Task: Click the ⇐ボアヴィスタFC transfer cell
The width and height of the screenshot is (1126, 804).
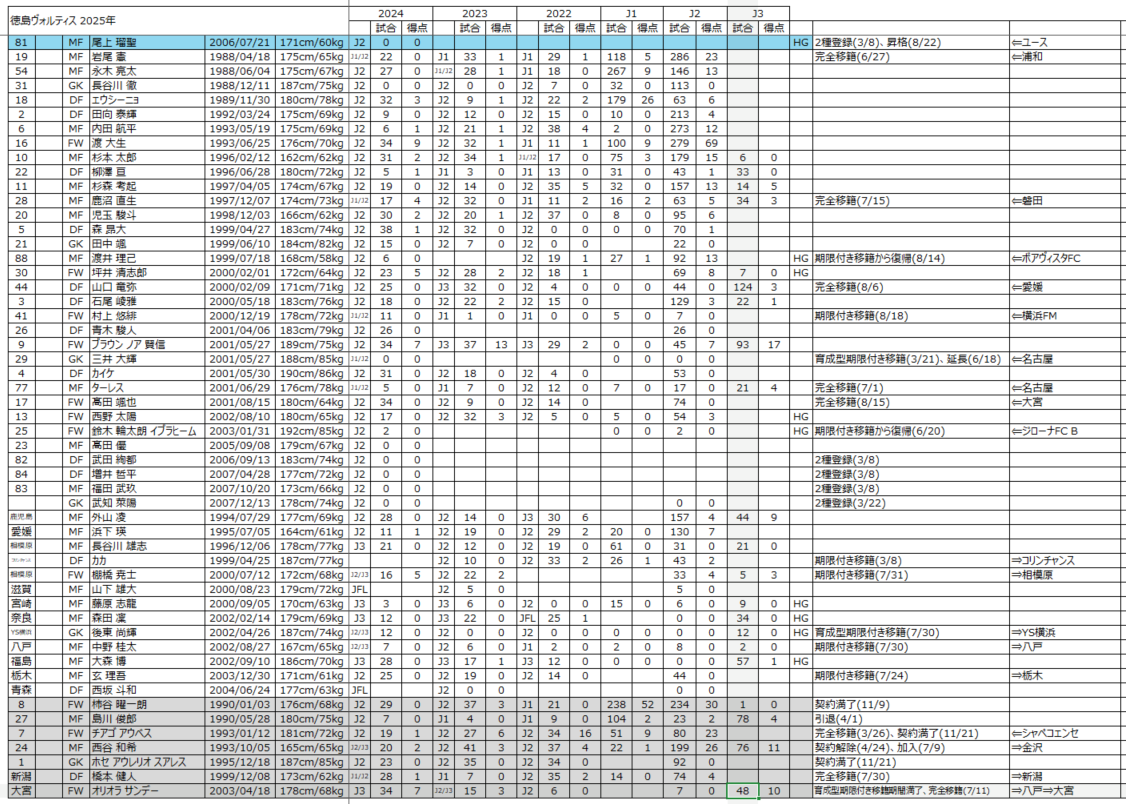Action: tap(1066, 259)
